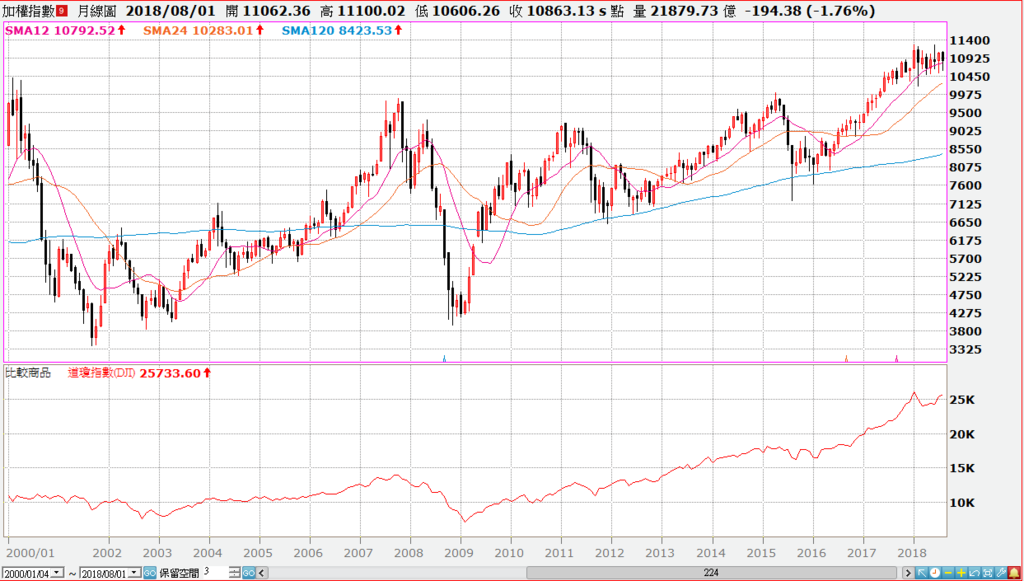Image resolution: width=1024 pixels, height=581 pixels.
Task: Click the 11400 price axis label
Action: 968,40
